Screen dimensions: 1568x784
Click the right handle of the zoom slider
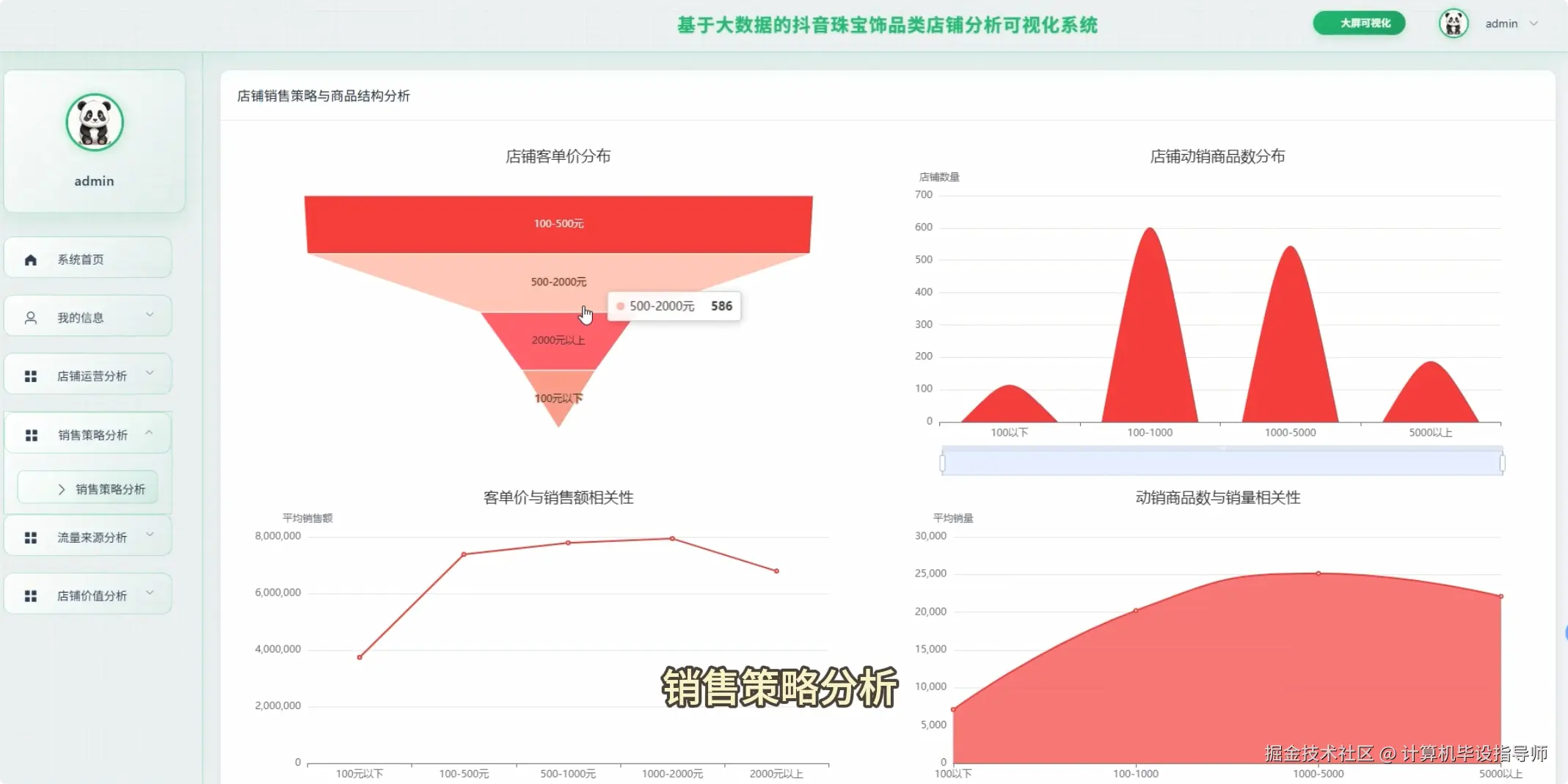(1502, 463)
